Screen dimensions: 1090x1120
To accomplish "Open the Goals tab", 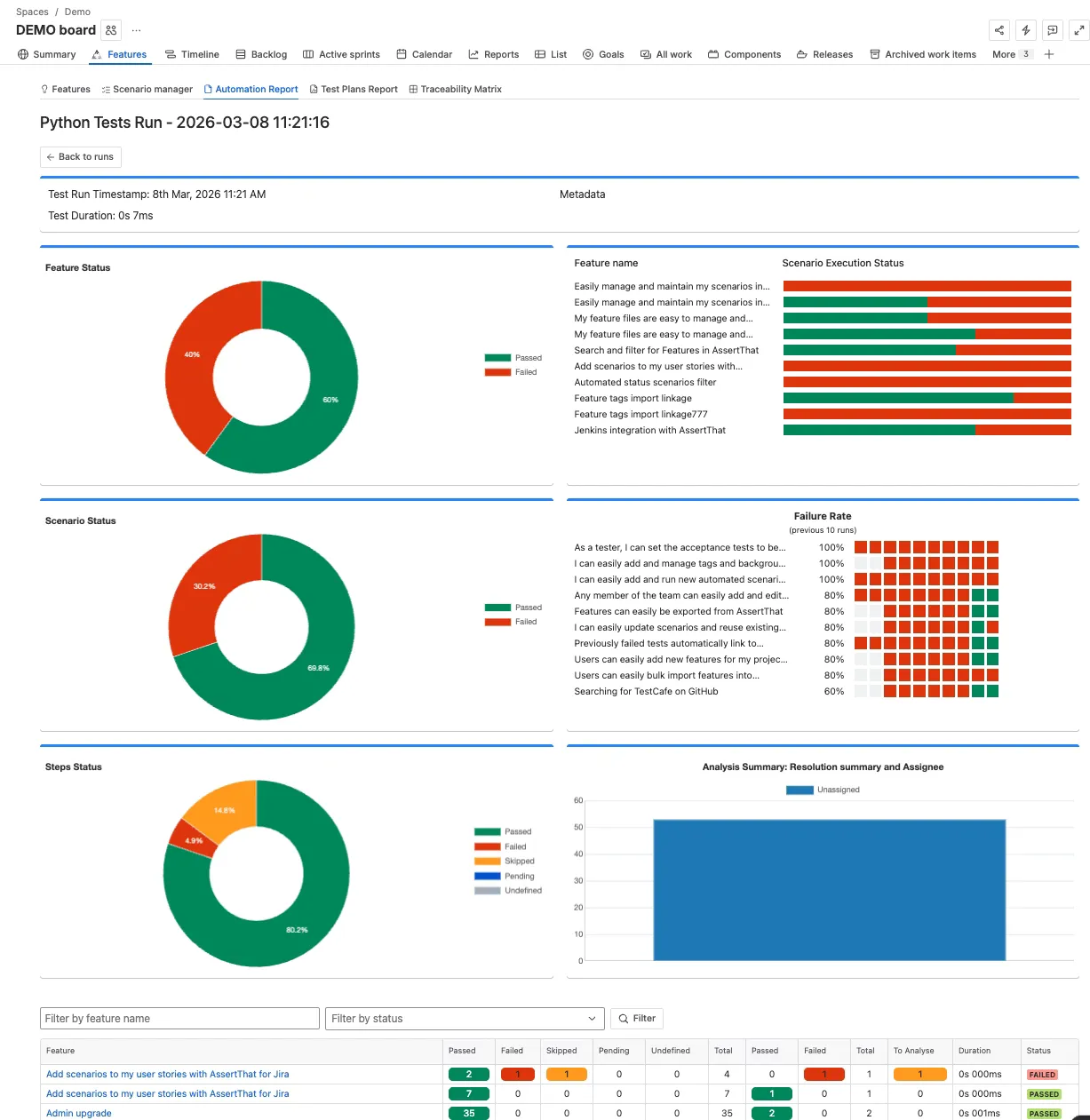I will tap(603, 54).
